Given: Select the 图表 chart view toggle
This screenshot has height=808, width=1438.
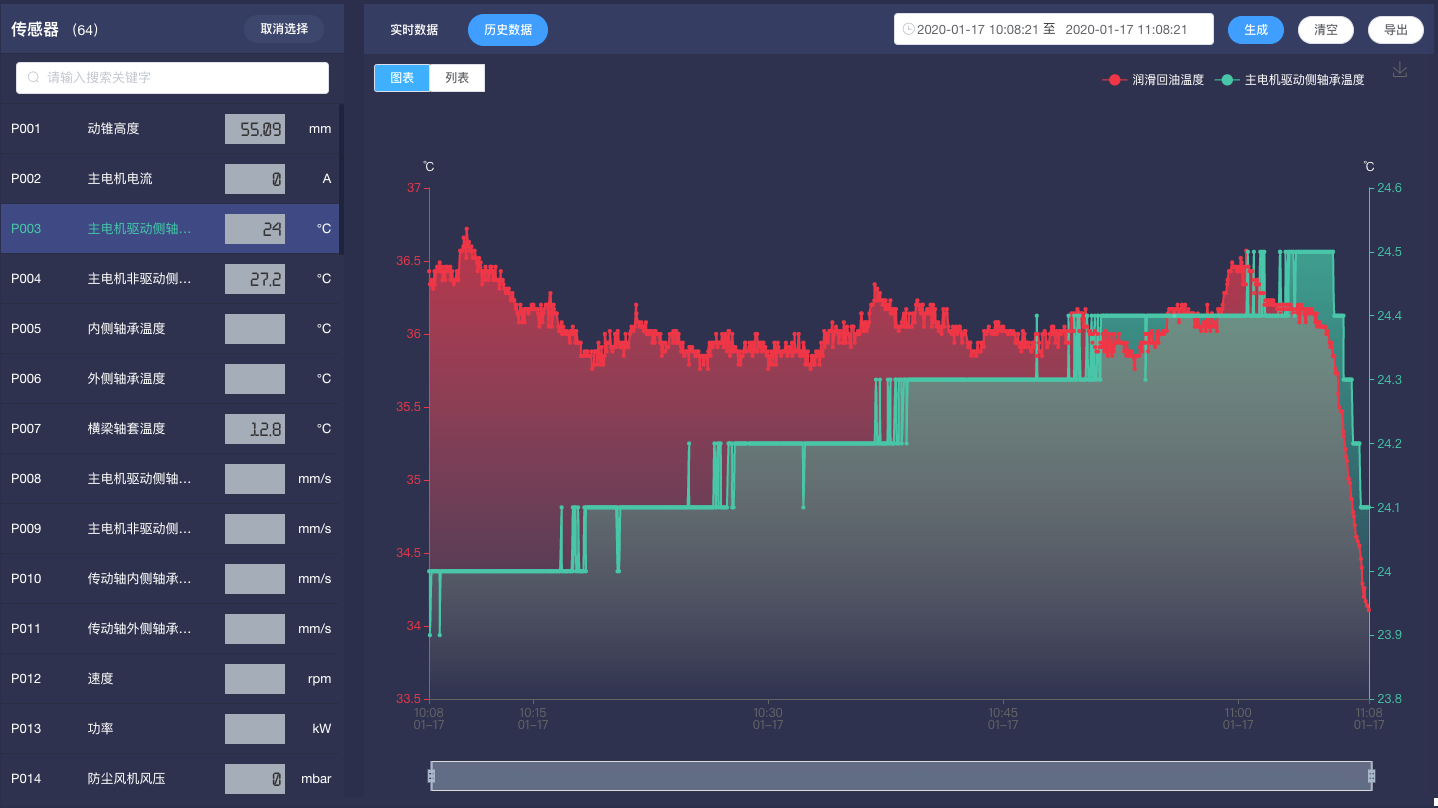Looking at the screenshot, I should 402,78.
